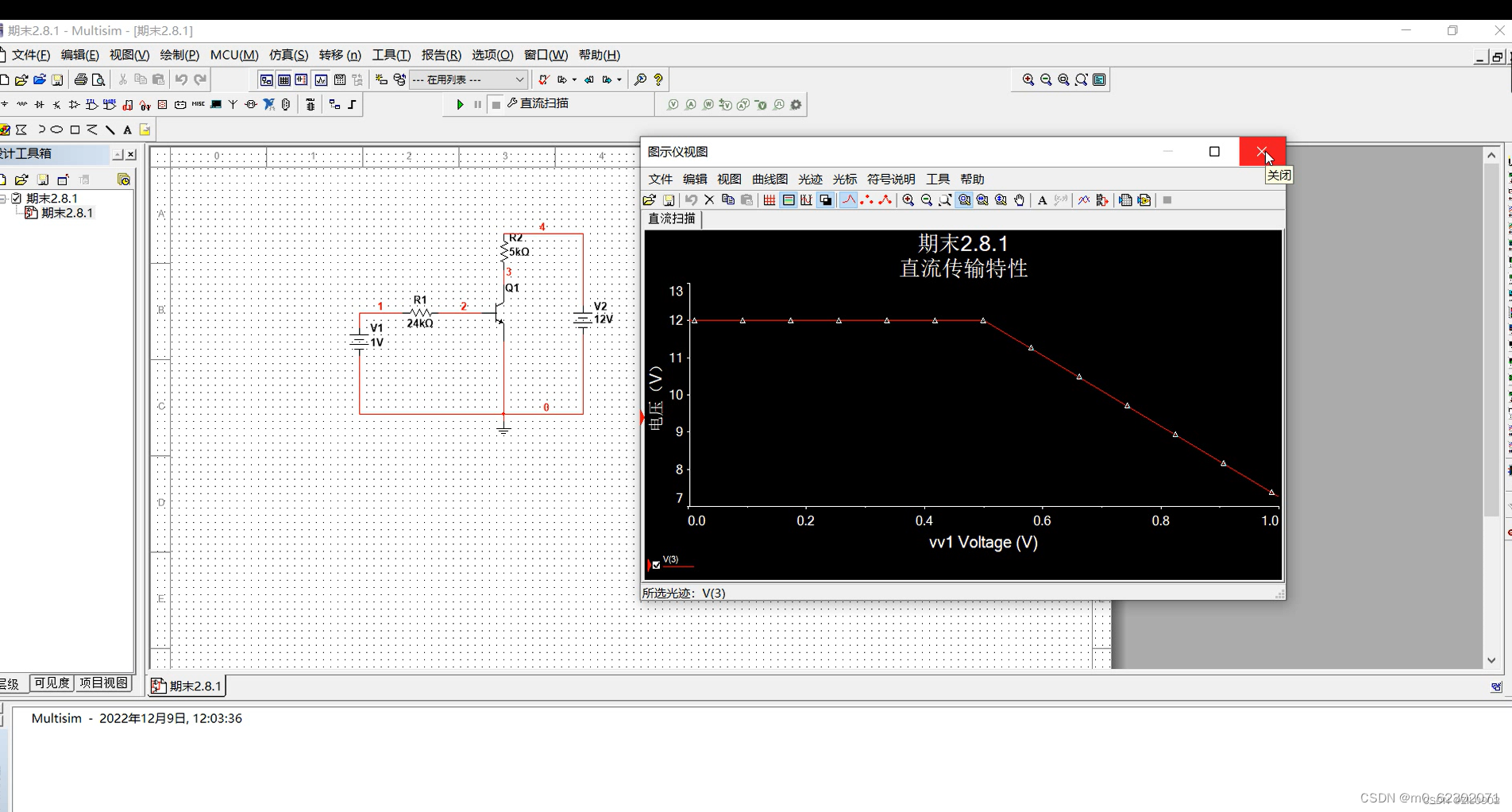Open the grapher icon in the main toolbar
This screenshot has width=1512, height=812.
point(321,79)
